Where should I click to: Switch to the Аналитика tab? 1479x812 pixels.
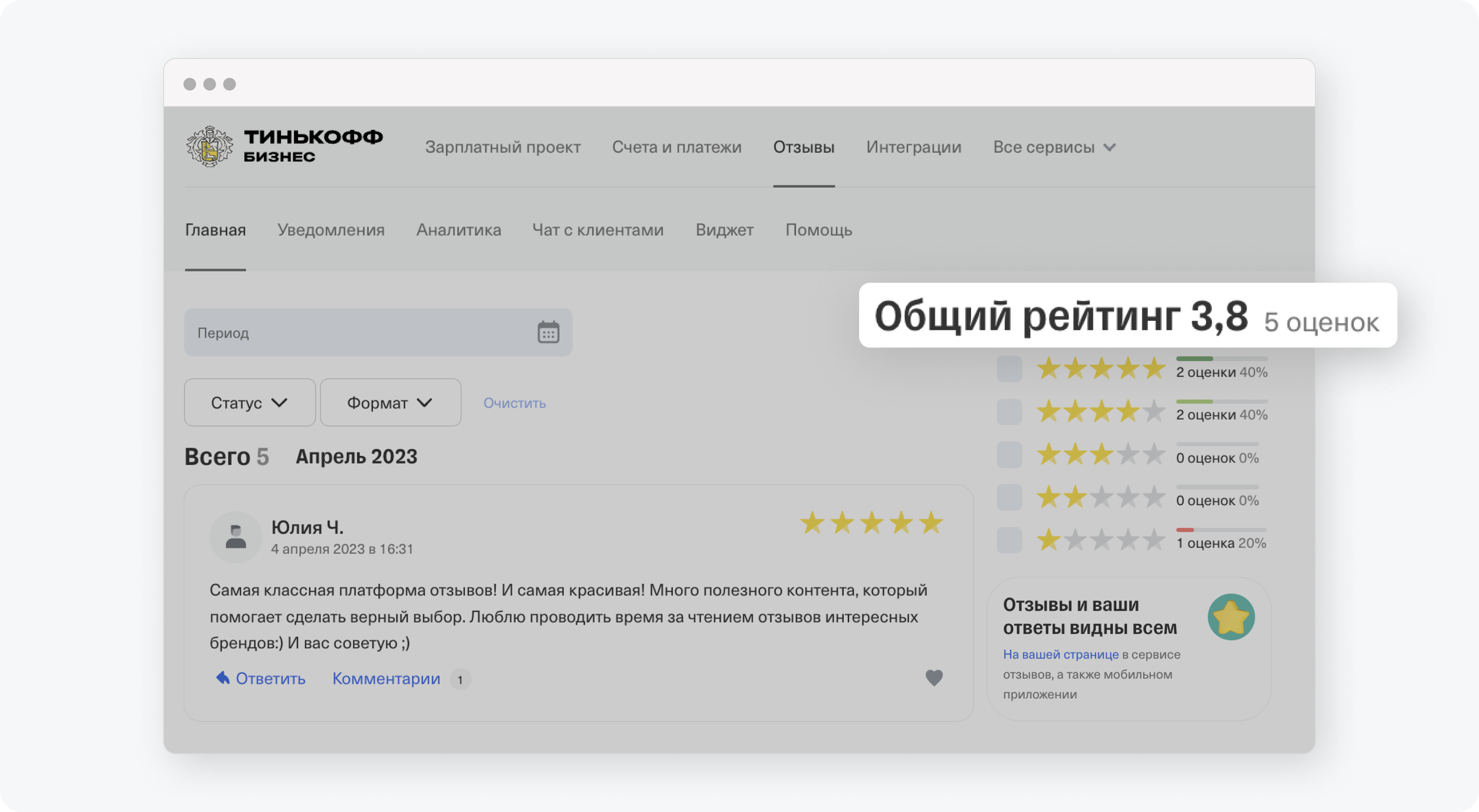pyautogui.click(x=458, y=230)
